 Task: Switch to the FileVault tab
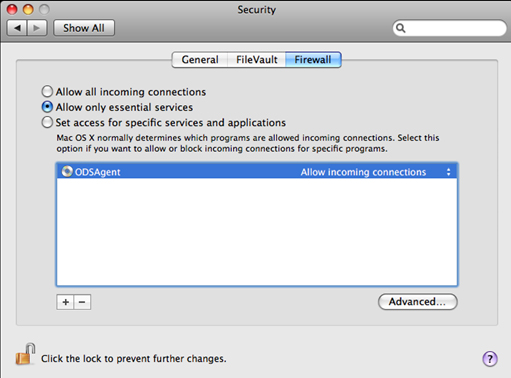point(256,60)
